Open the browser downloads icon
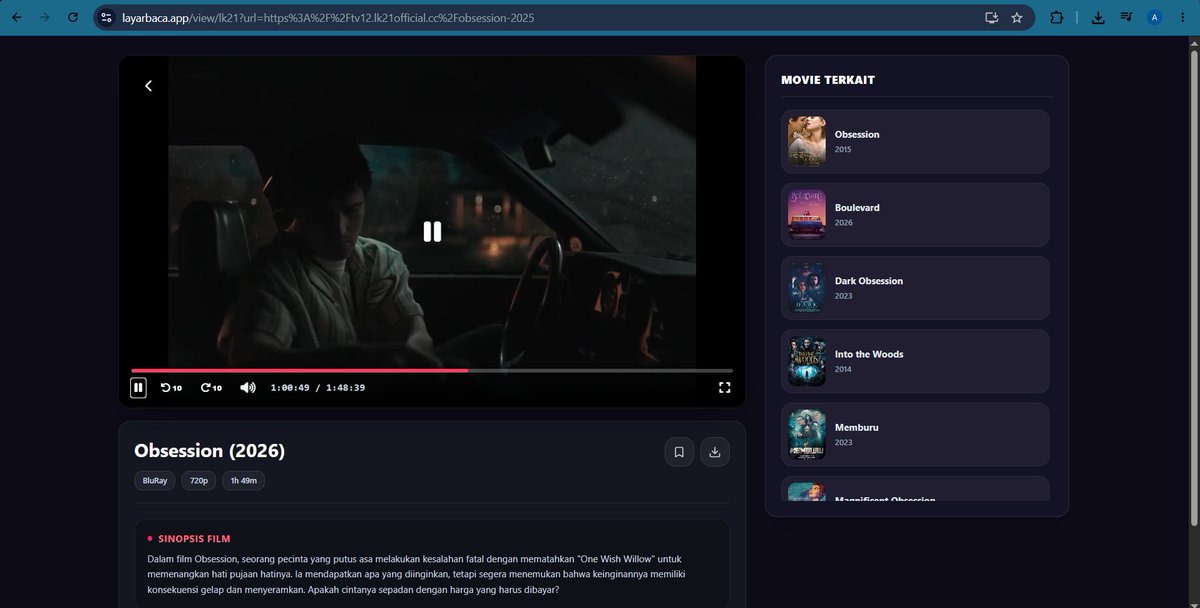 [x=1098, y=17]
